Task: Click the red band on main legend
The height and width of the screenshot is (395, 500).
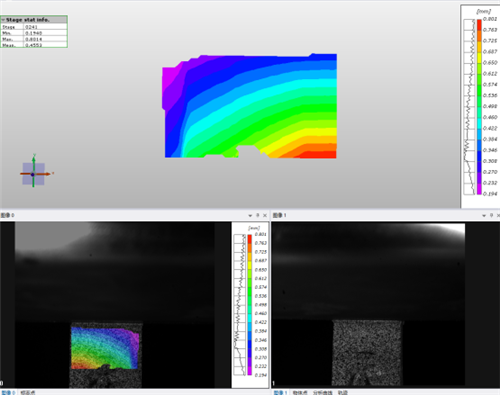Action: (x=479, y=25)
